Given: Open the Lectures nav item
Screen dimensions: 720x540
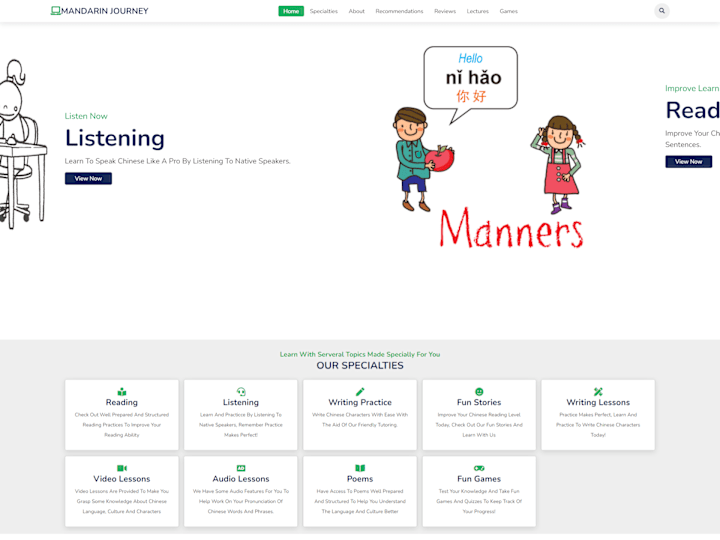Looking at the screenshot, I should 478,11.
